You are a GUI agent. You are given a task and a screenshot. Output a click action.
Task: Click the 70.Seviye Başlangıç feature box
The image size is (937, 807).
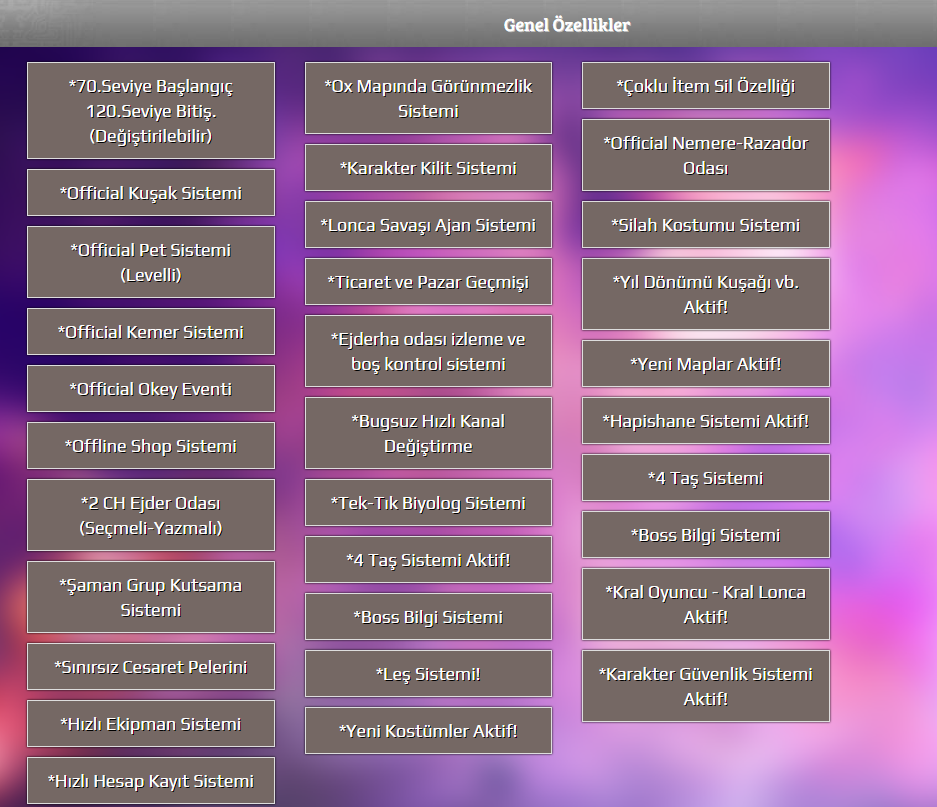pyautogui.click(x=151, y=111)
